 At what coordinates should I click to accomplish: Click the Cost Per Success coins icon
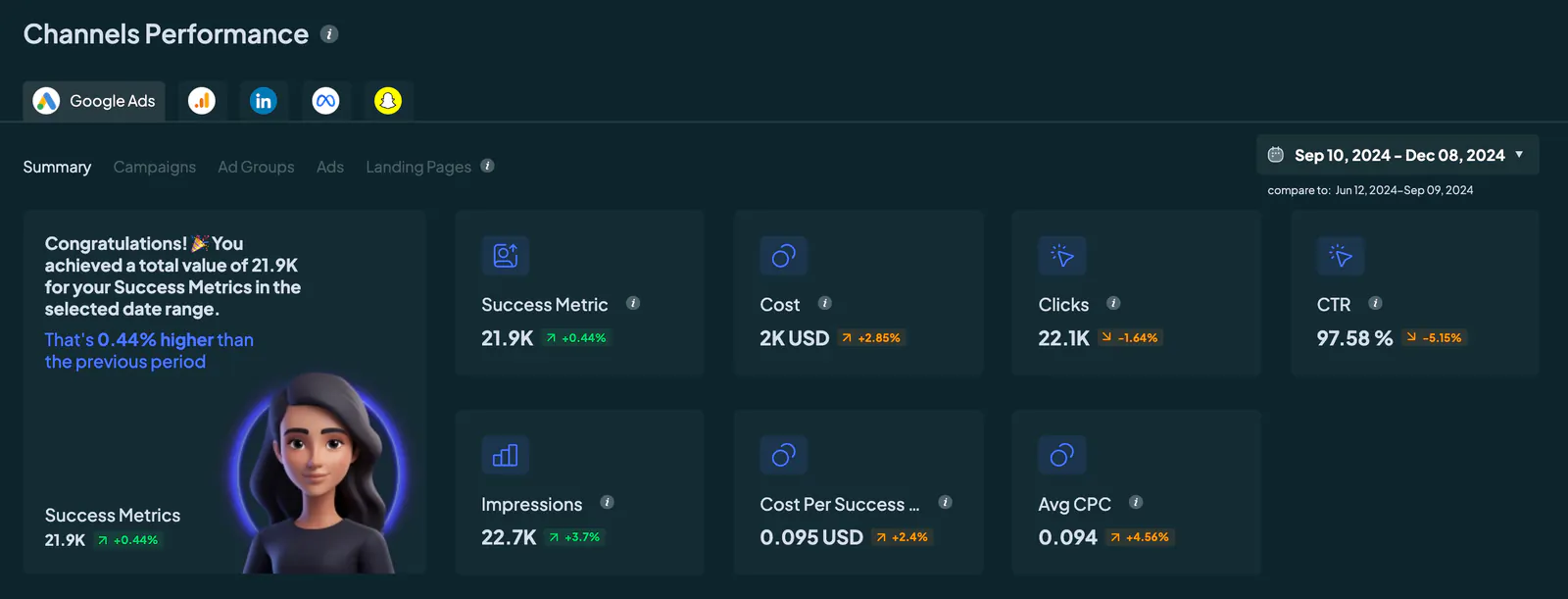pyautogui.click(x=784, y=455)
